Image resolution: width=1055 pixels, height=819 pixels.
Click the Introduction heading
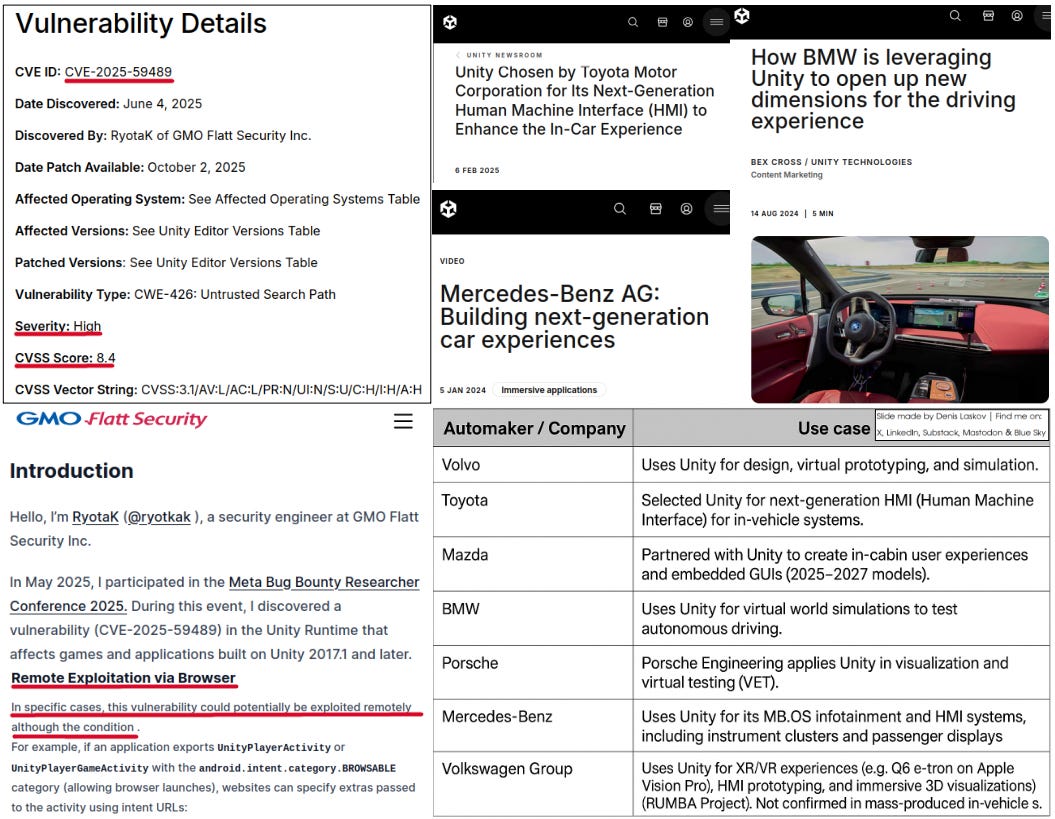(71, 470)
